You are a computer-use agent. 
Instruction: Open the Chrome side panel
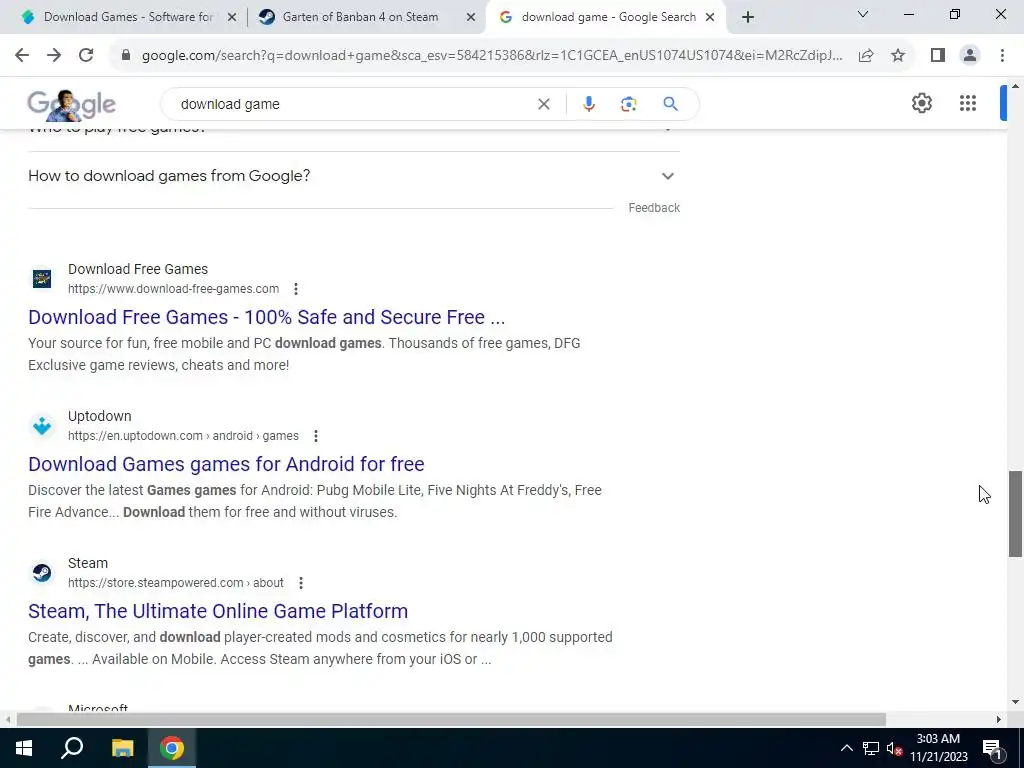[x=938, y=56]
